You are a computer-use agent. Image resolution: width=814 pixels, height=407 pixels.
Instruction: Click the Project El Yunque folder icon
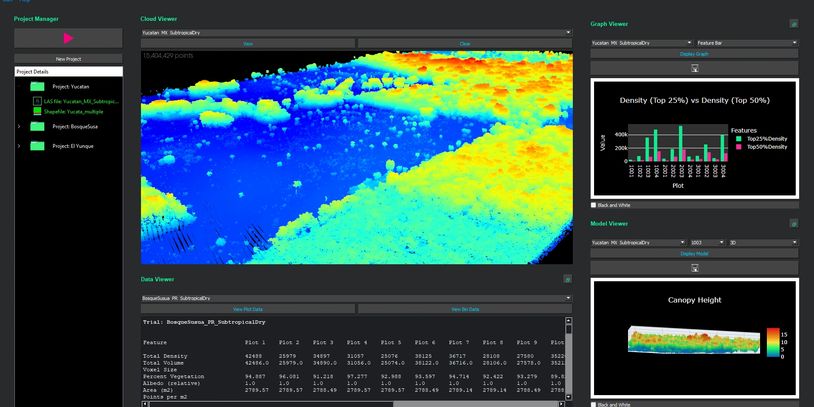(x=37, y=146)
